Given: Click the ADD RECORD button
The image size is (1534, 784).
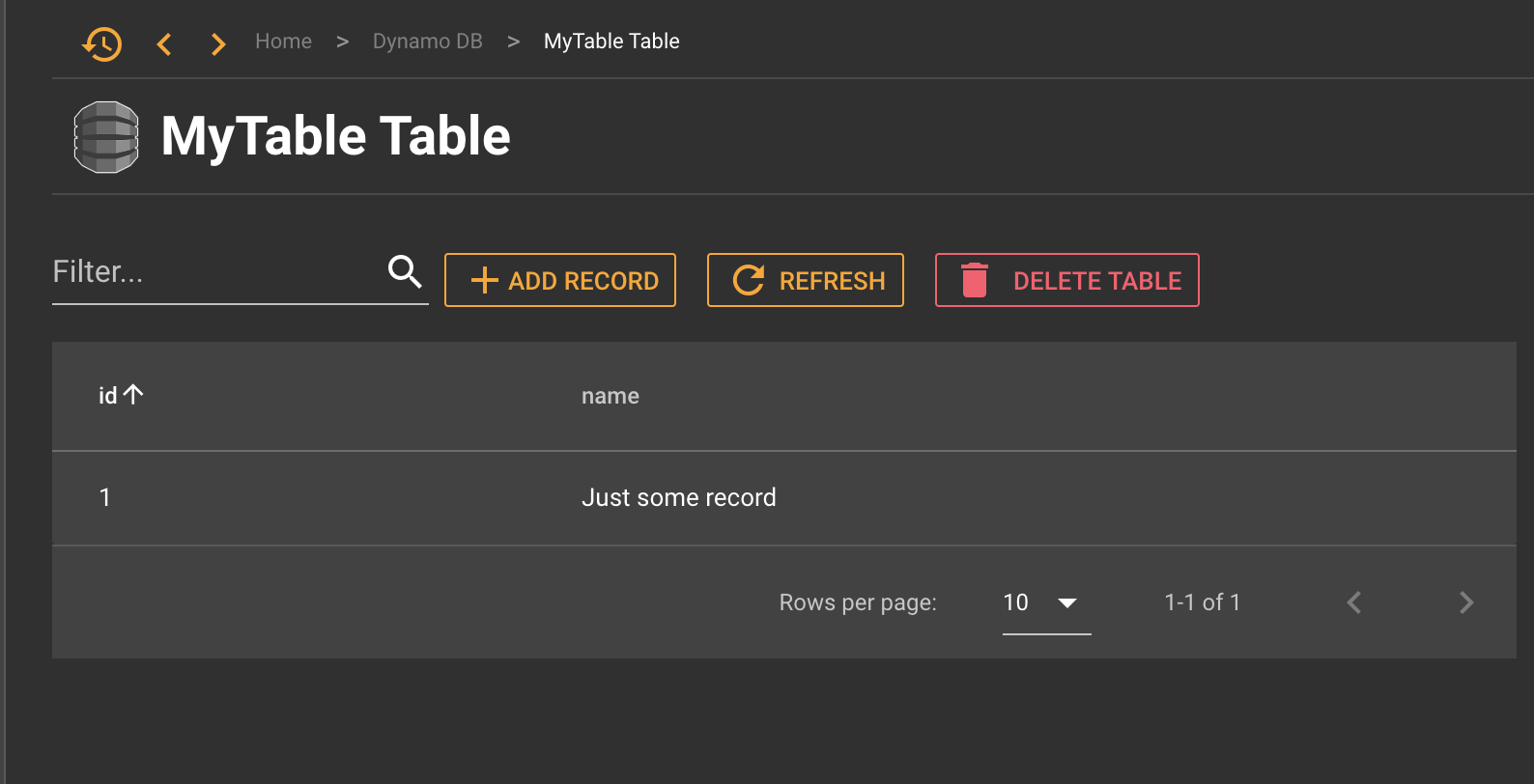Looking at the screenshot, I should tap(560, 280).
